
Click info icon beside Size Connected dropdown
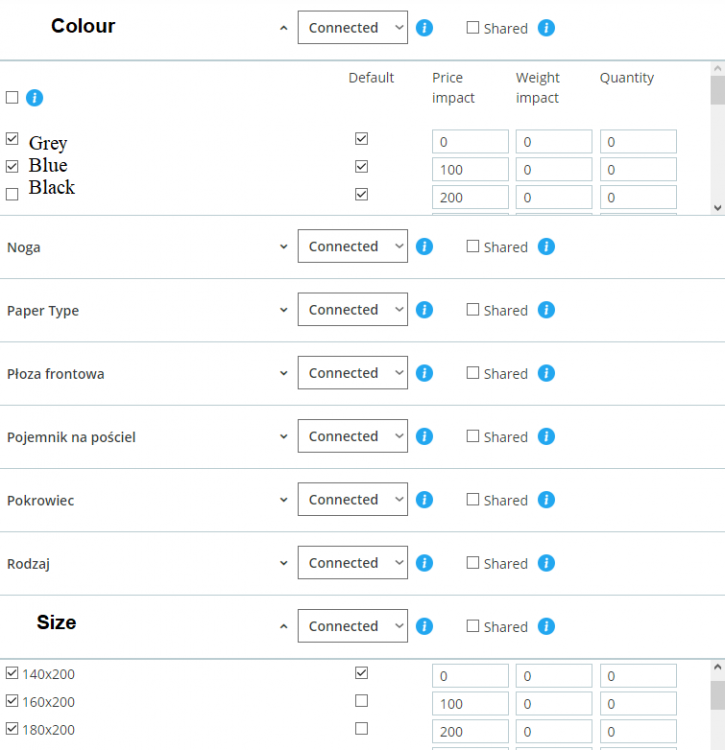424,626
